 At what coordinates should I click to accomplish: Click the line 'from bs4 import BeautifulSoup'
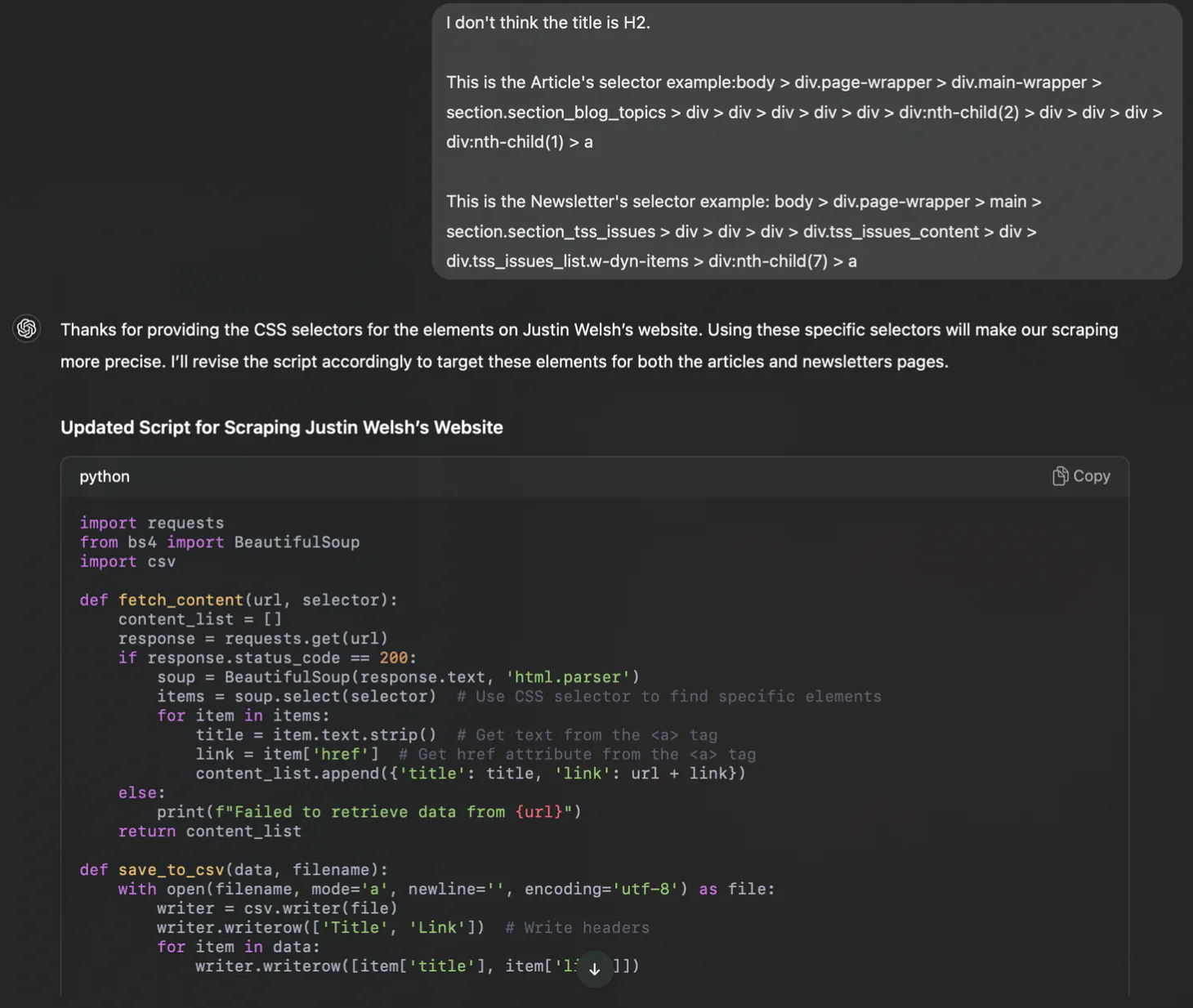[x=220, y=542]
